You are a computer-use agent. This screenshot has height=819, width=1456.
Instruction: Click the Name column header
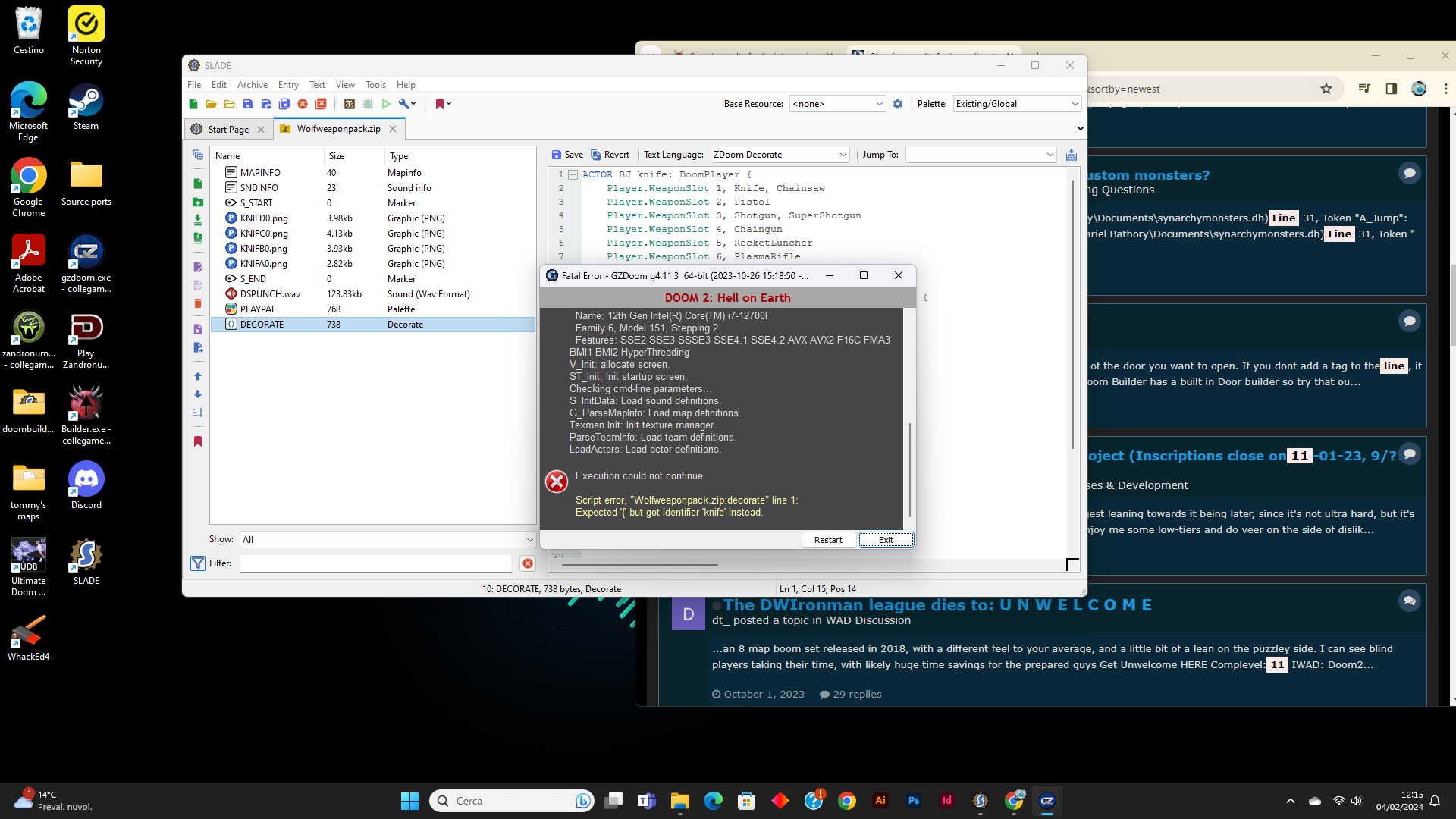pyautogui.click(x=267, y=156)
